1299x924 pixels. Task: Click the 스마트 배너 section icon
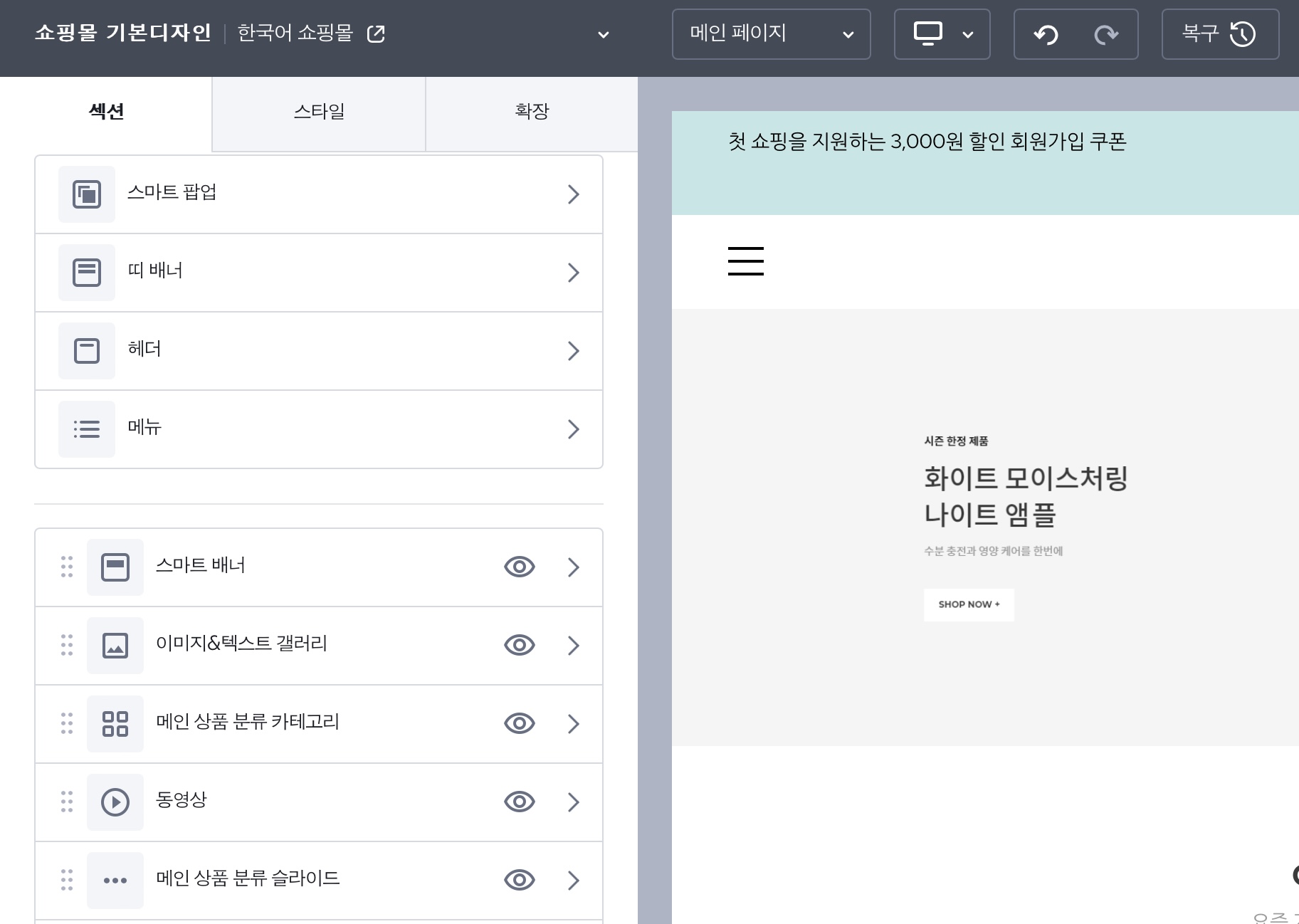pyautogui.click(x=115, y=567)
